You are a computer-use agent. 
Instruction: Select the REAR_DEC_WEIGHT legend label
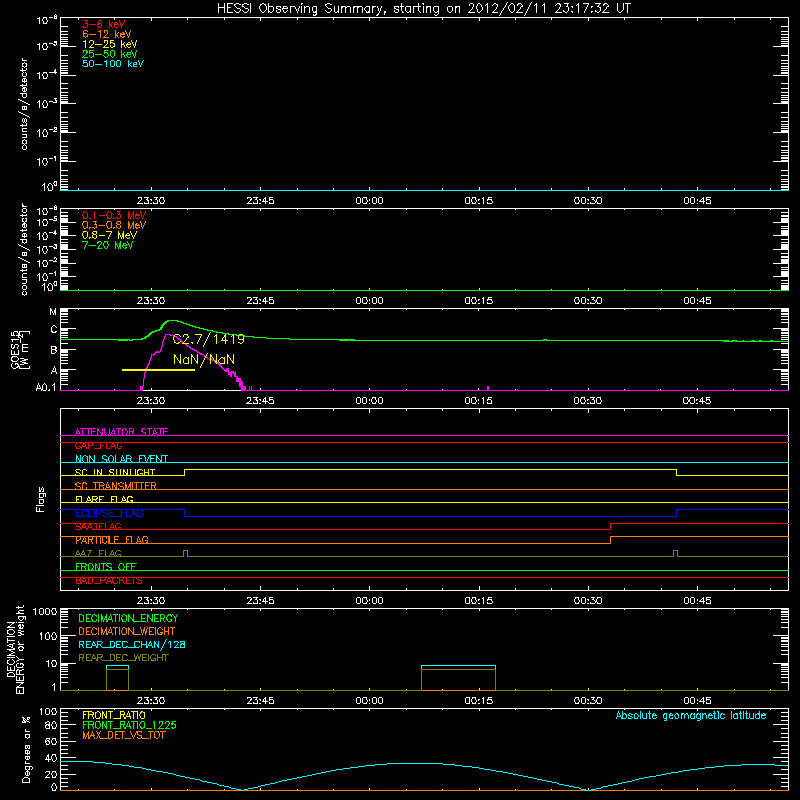click(123, 658)
